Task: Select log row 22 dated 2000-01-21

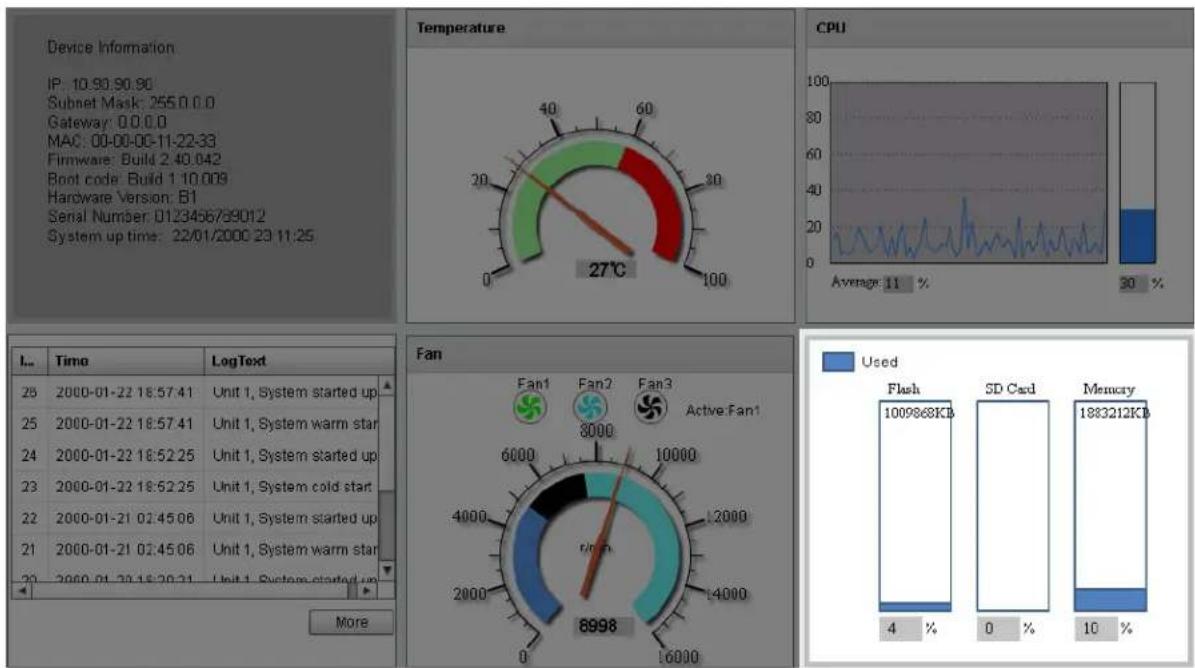Action: [195, 518]
